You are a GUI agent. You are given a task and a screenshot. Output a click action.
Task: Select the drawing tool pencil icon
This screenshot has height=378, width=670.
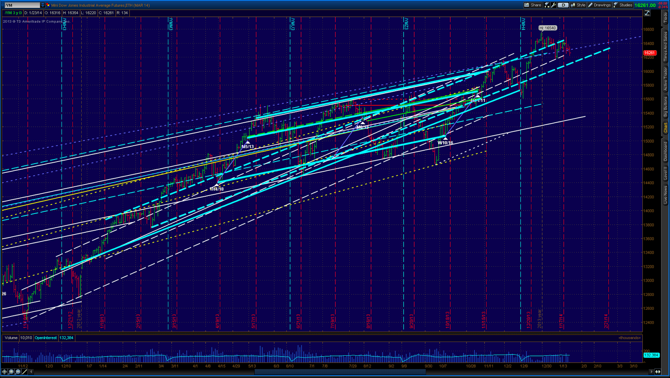[x=24, y=372]
